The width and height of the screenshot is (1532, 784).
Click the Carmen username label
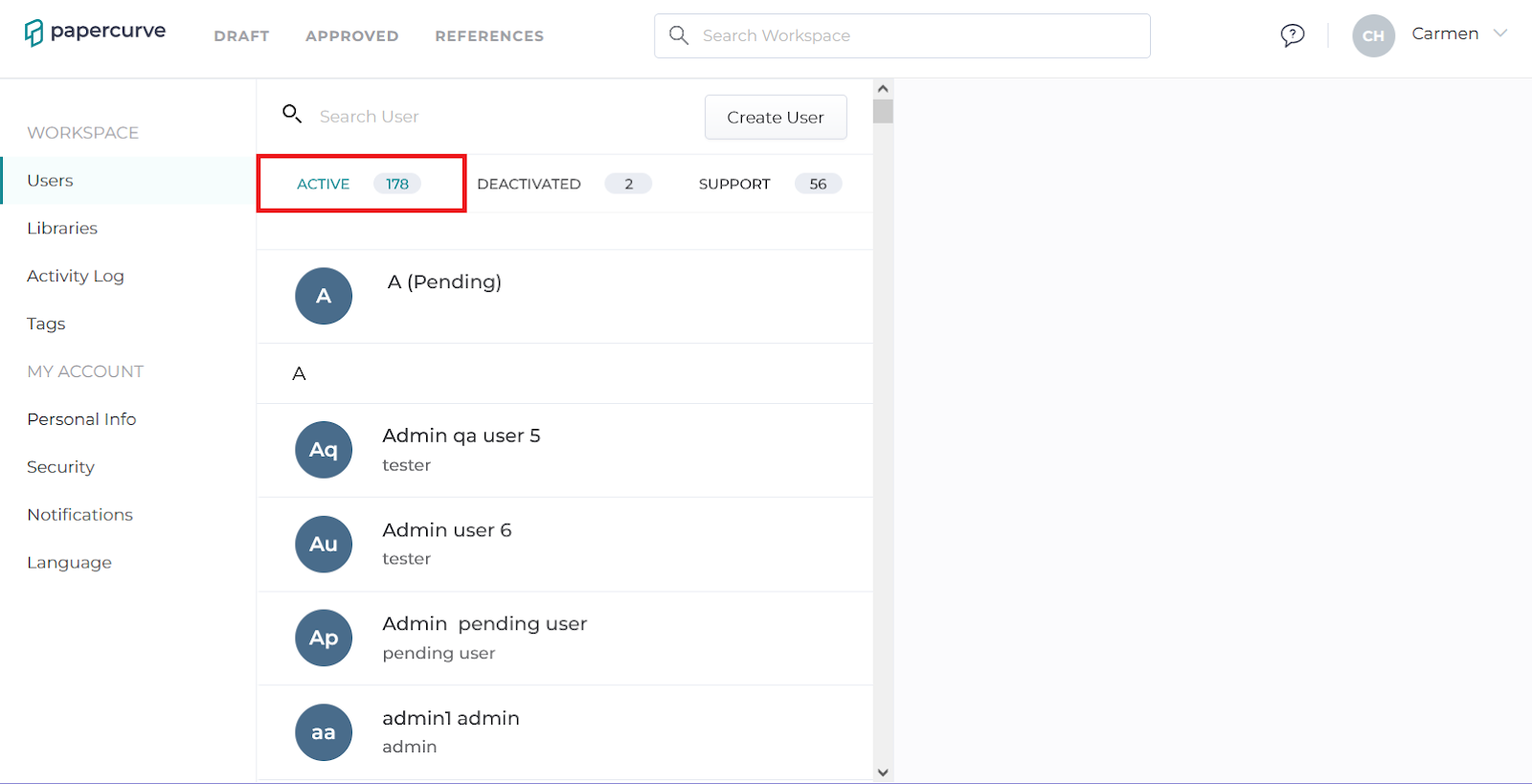tap(1445, 34)
